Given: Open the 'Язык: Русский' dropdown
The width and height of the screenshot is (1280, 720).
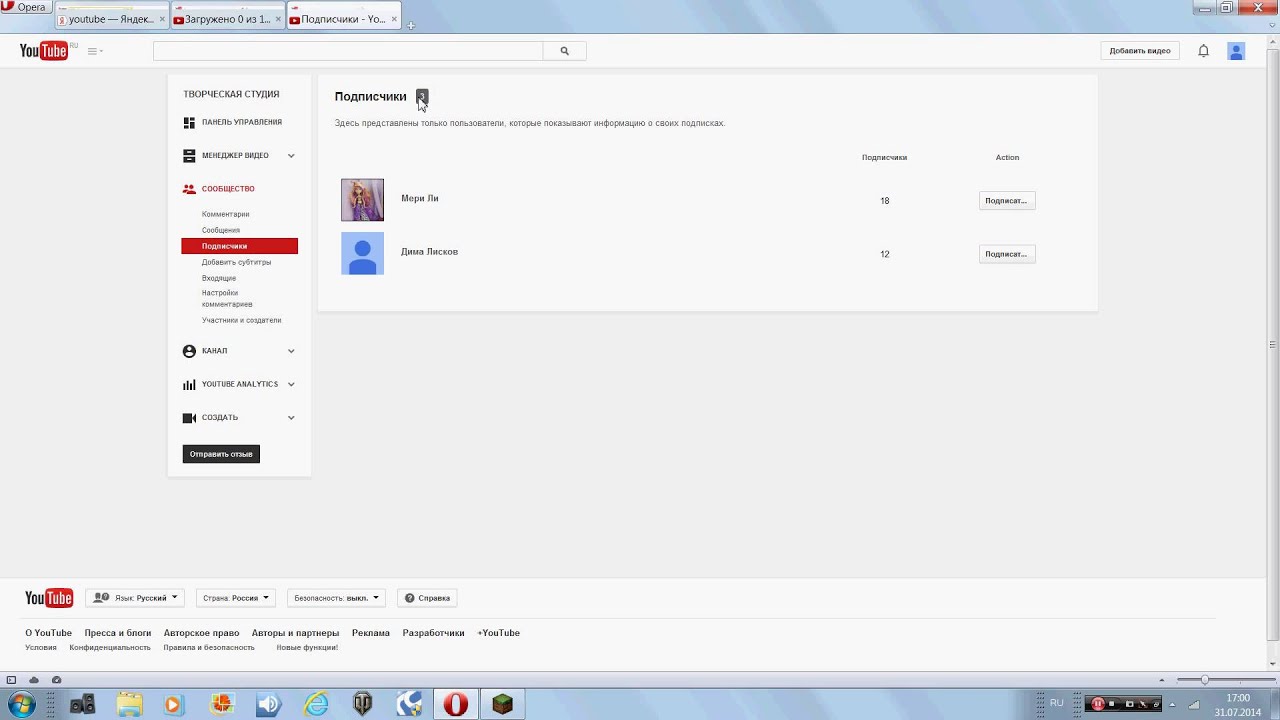Looking at the screenshot, I should pyautogui.click(x=135, y=598).
